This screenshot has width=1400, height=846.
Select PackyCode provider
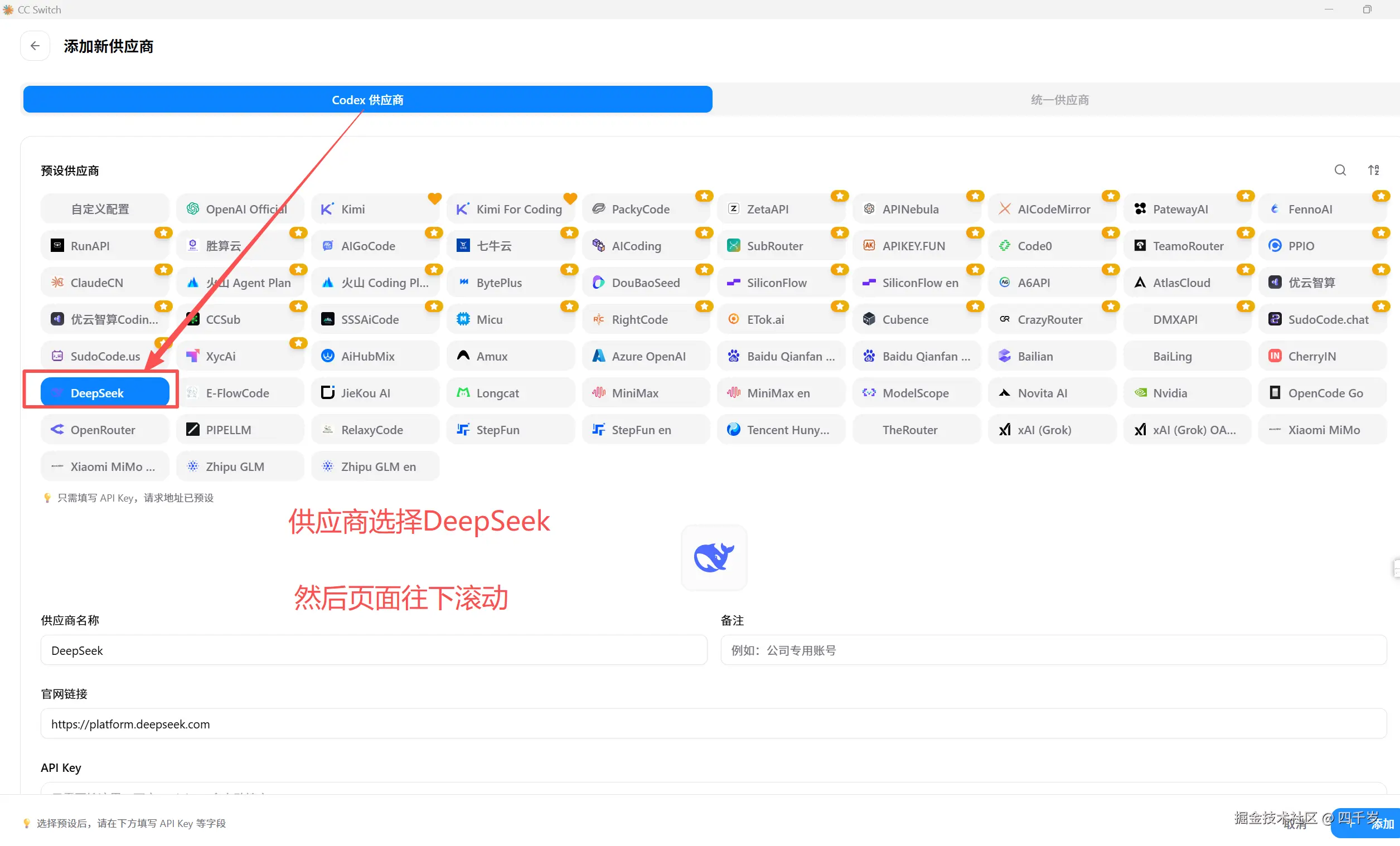click(646, 209)
